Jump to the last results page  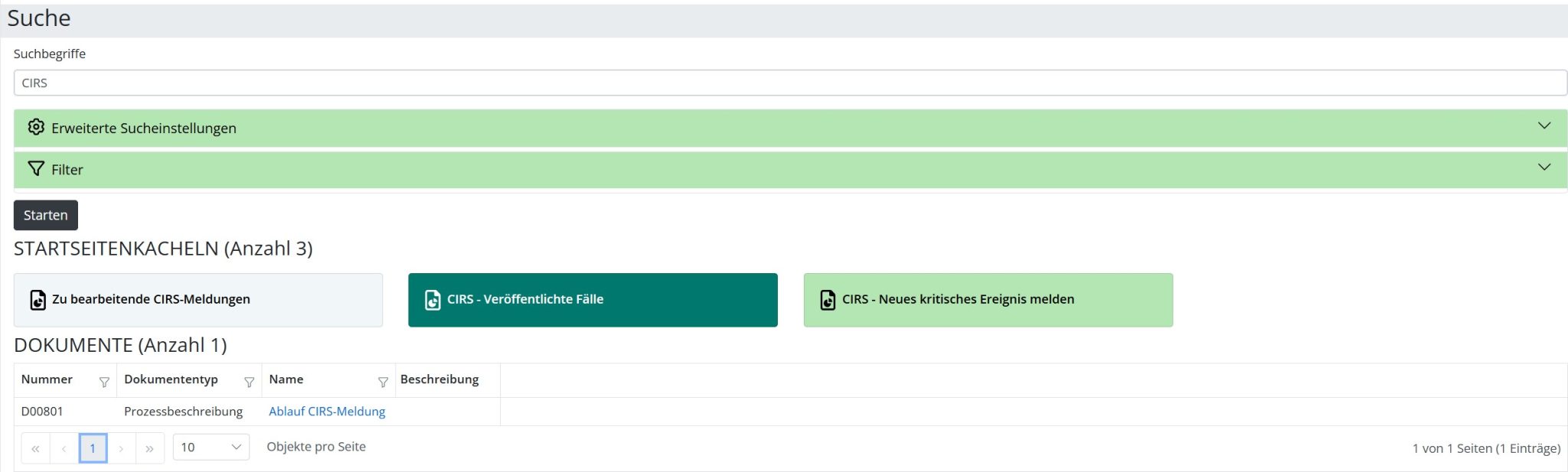[x=149, y=448]
